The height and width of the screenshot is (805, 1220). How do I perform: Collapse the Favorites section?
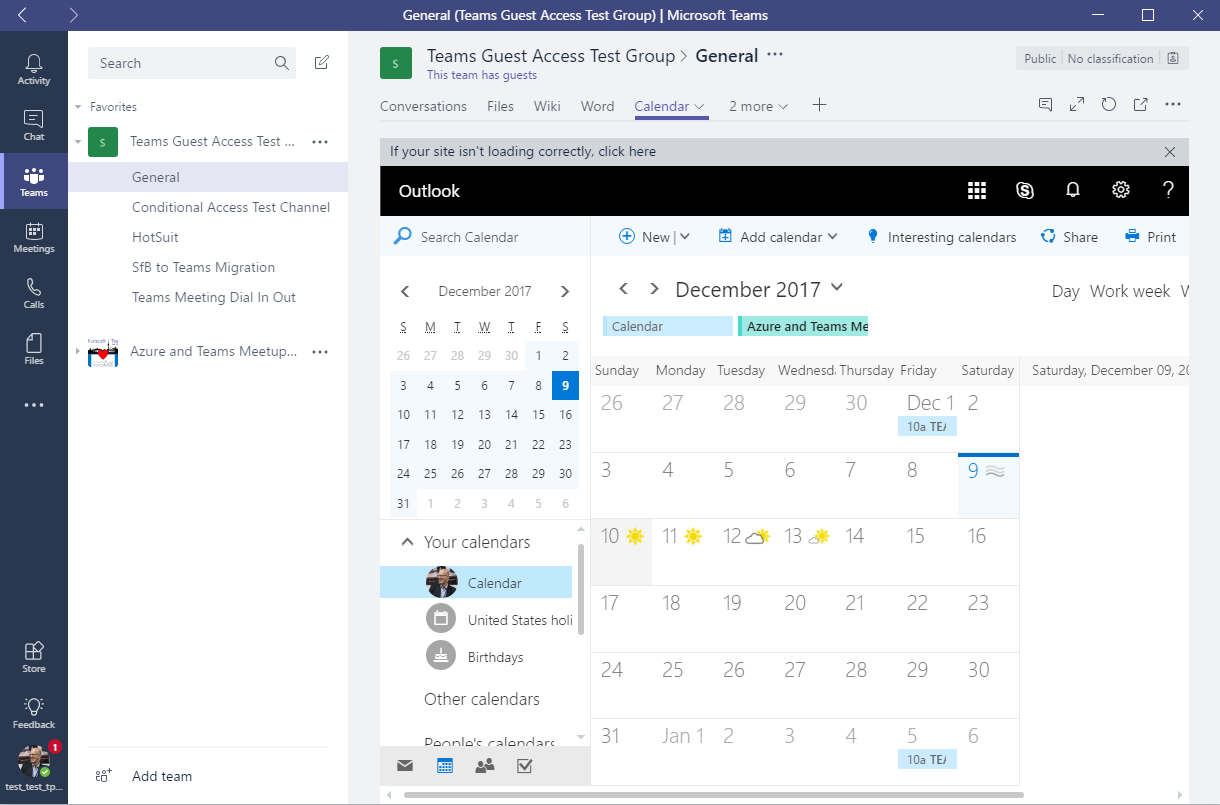[78, 107]
